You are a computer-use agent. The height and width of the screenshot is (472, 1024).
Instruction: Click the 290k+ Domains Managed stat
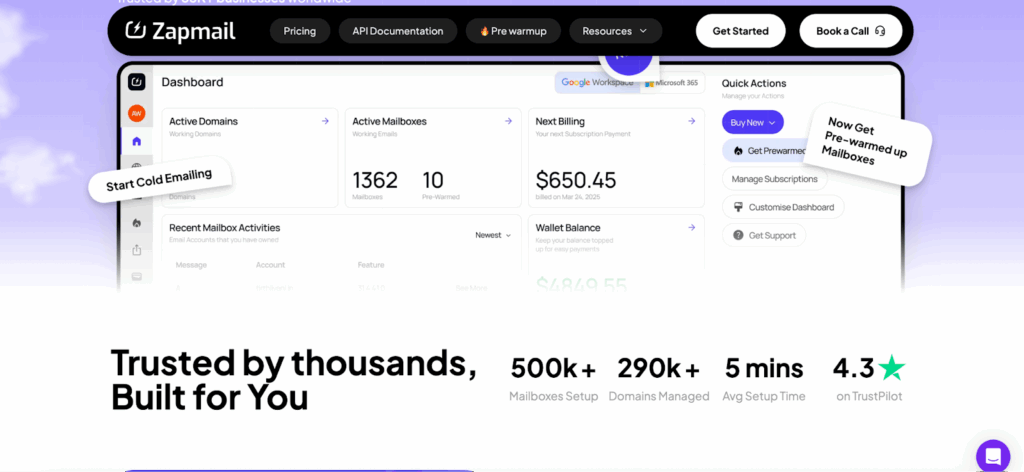(659, 379)
